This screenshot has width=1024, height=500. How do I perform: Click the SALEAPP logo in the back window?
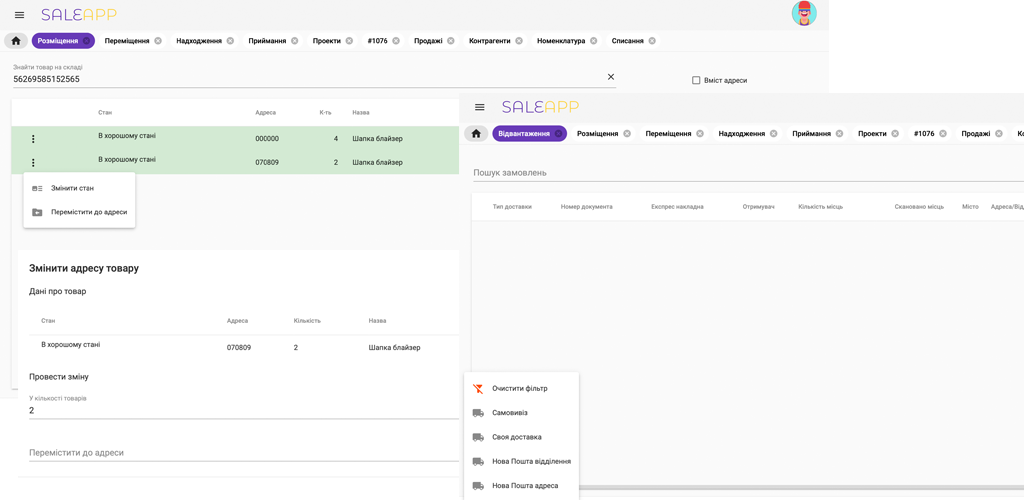(x=79, y=14)
